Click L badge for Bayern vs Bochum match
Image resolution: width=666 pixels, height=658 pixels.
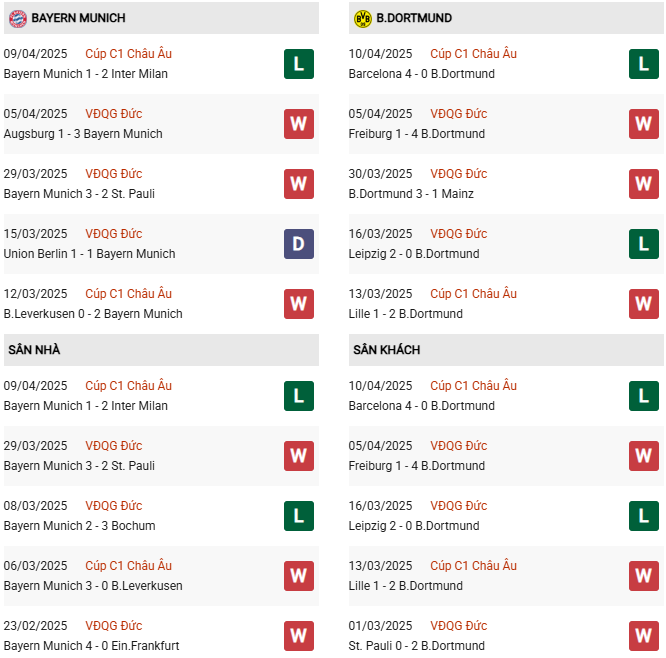[298, 516]
